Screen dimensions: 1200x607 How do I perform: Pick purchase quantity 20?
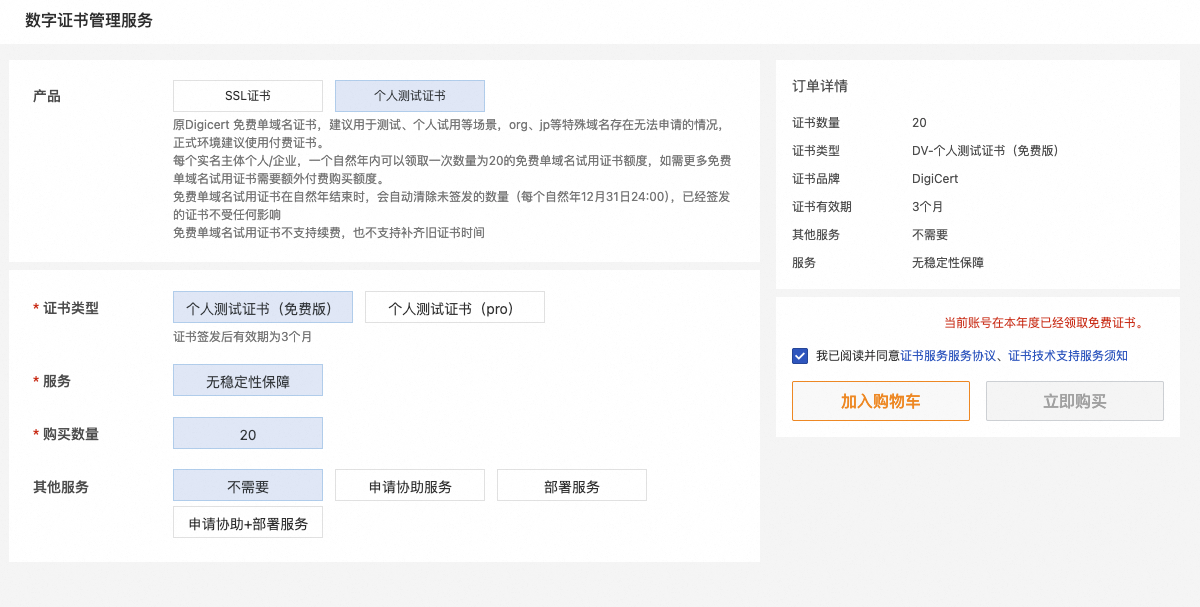point(247,434)
